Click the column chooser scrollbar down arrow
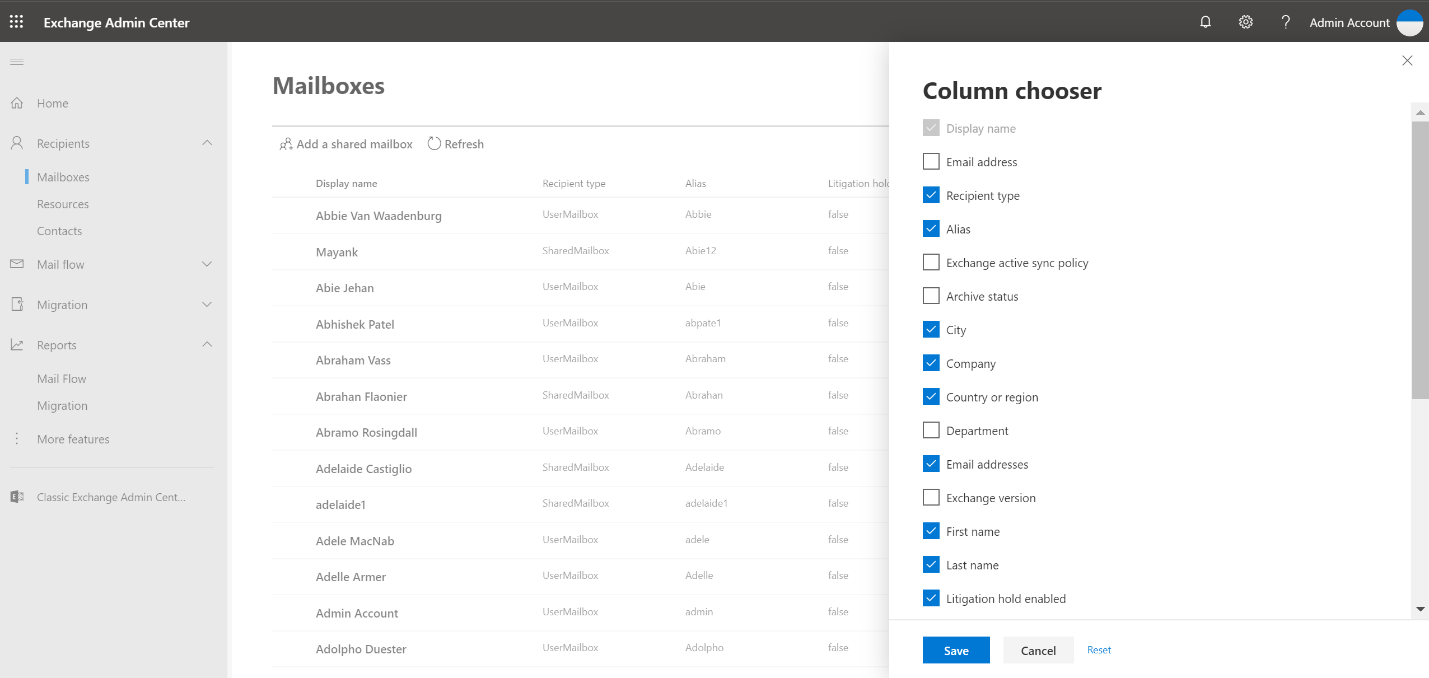The height and width of the screenshot is (678, 1429). (1420, 609)
